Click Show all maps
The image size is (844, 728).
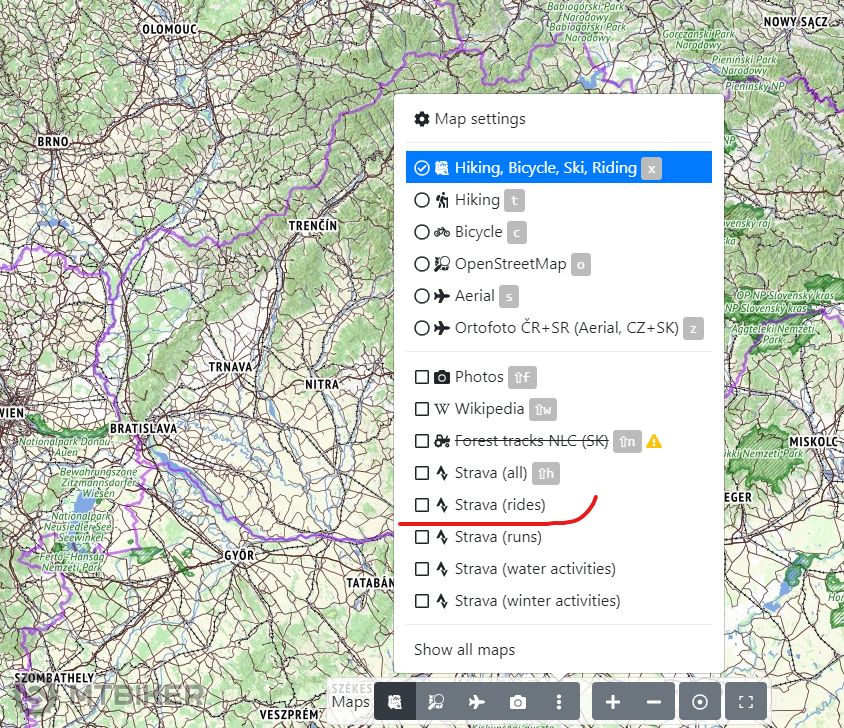pyautogui.click(x=465, y=649)
